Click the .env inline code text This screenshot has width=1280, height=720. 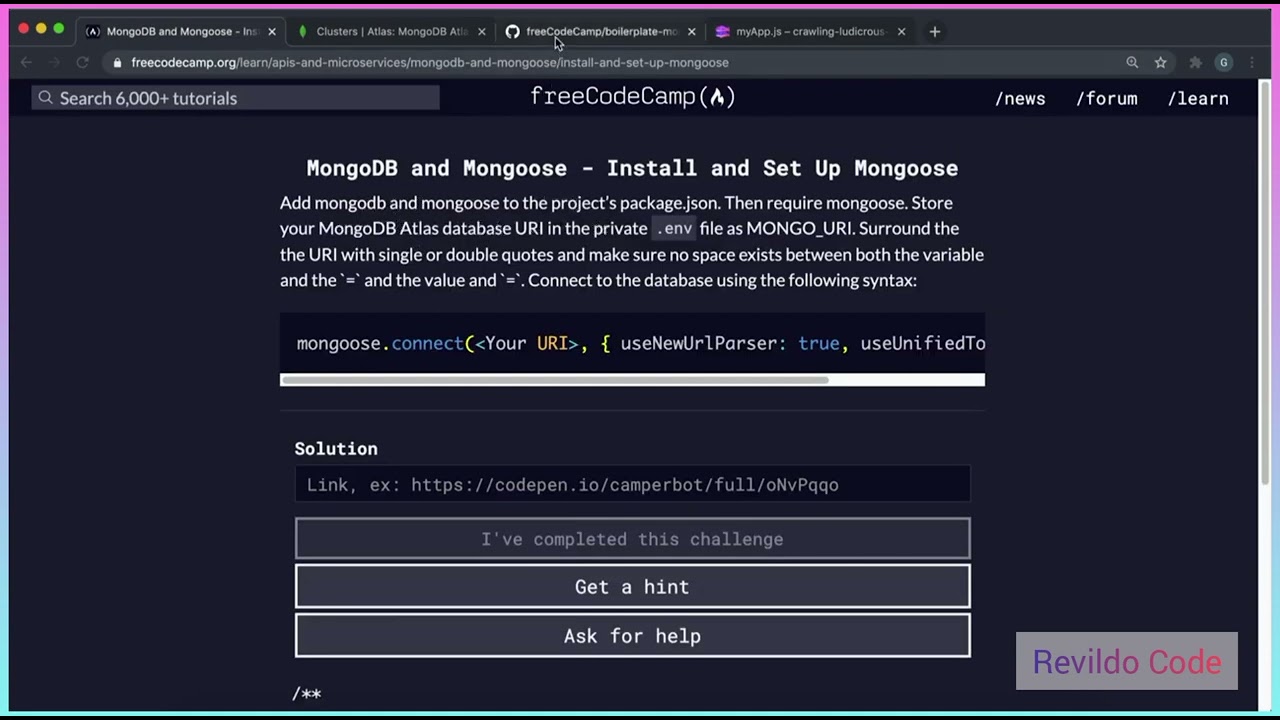pyautogui.click(x=674, y=229)
